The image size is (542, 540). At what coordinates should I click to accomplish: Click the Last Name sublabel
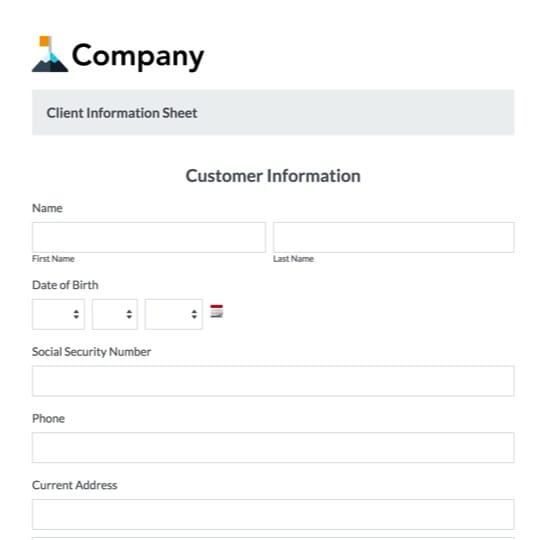click(x=293, y=259)
